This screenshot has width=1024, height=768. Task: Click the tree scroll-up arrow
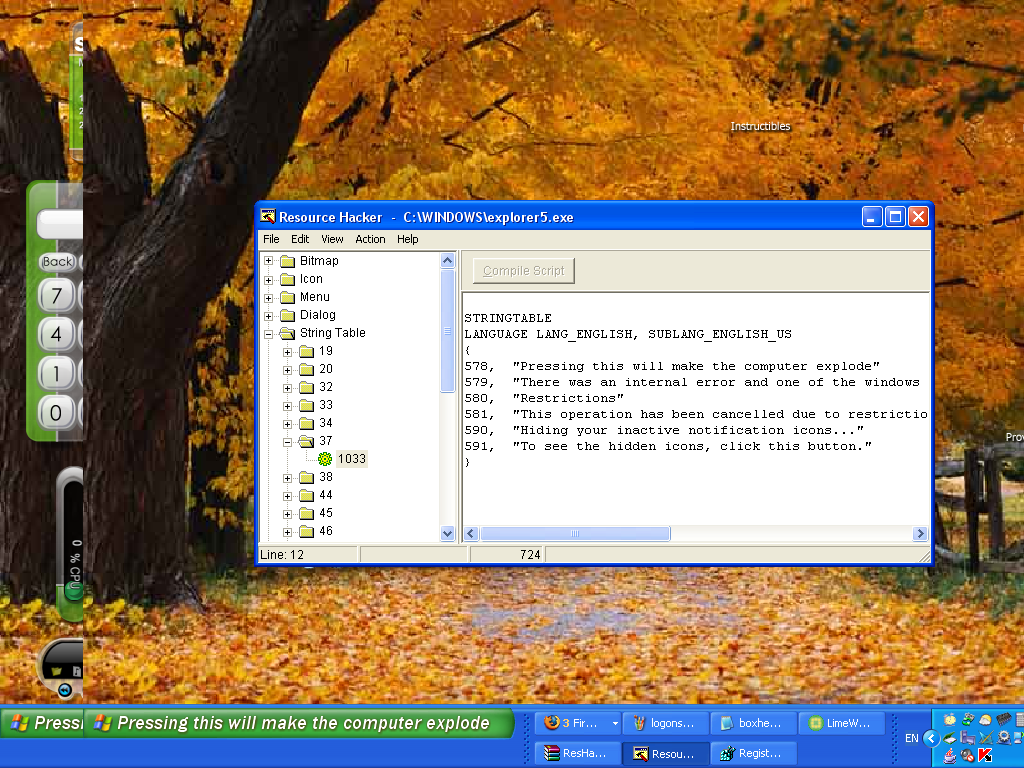pos(447,261)
